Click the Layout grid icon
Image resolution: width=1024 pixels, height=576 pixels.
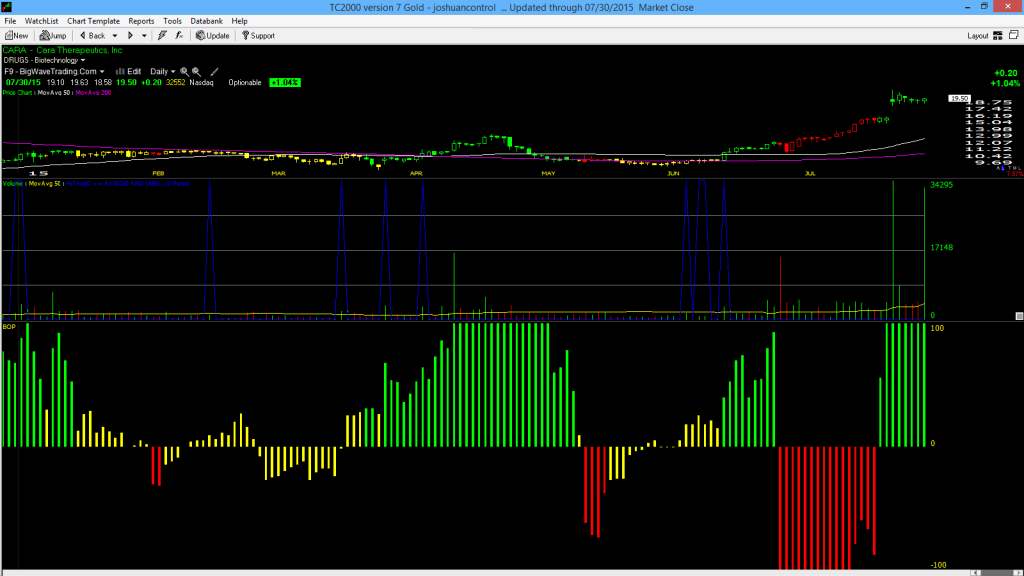[x=997, y=36]
